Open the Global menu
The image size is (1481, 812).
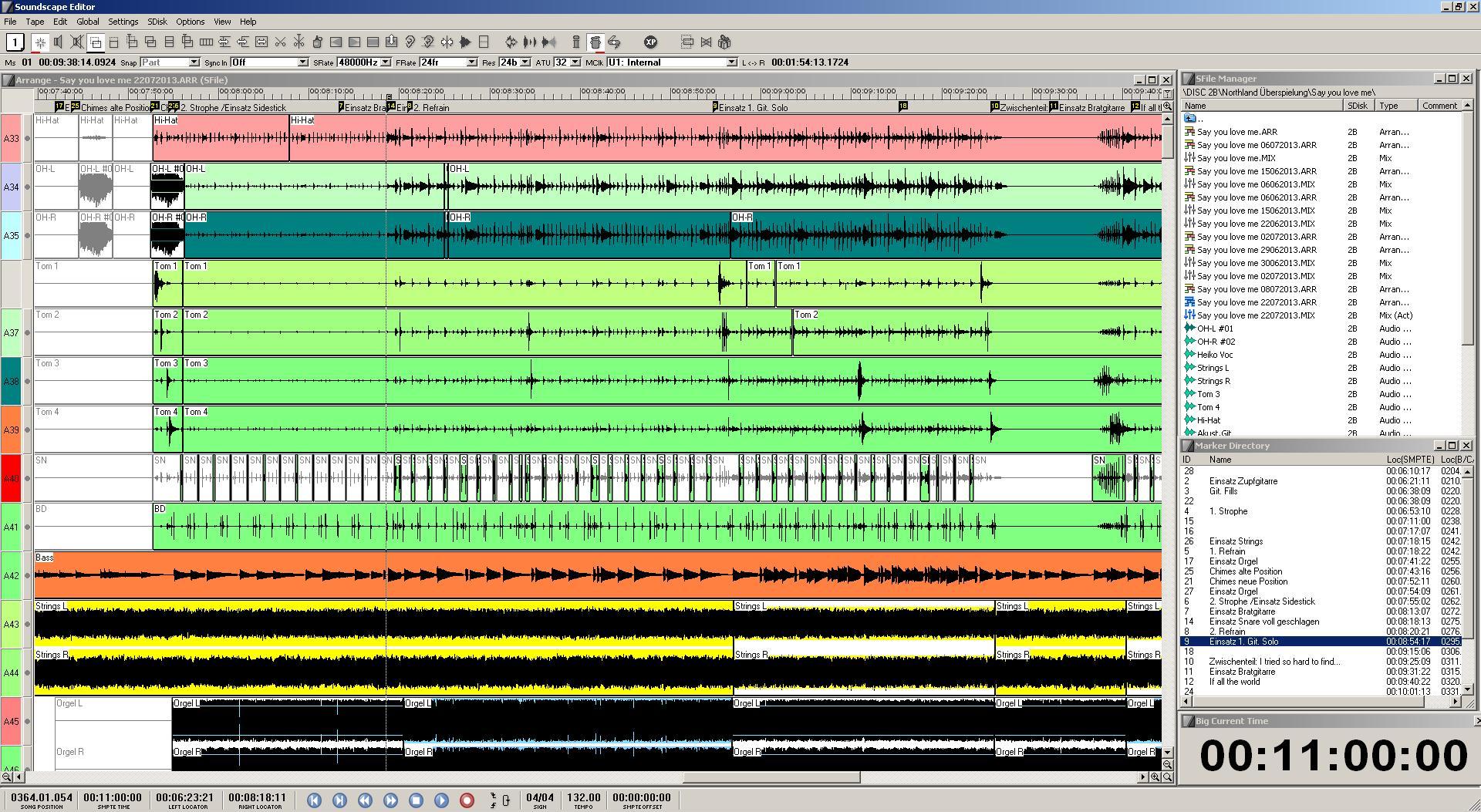(x=87, y=22)
